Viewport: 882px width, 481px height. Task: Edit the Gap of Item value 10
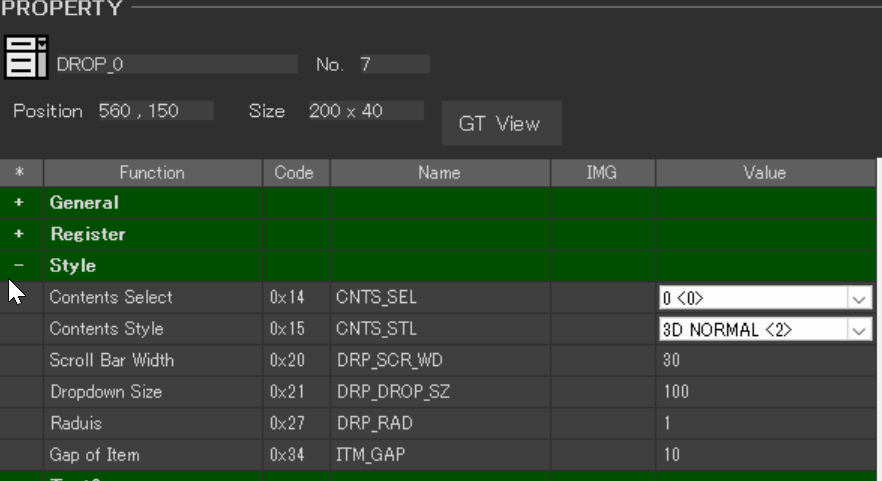(764, 455)
